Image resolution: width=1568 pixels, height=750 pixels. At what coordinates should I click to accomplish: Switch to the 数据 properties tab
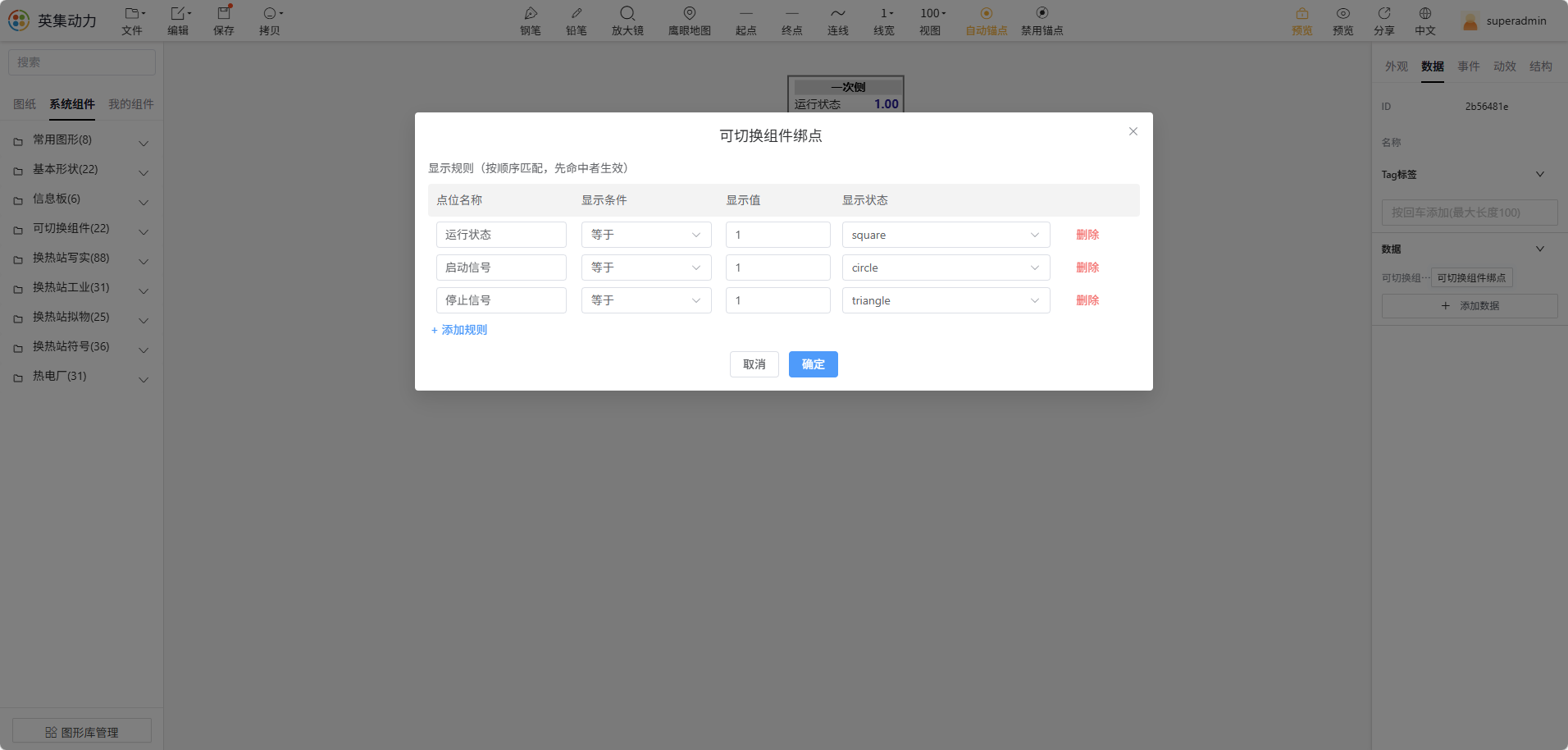1433,66
